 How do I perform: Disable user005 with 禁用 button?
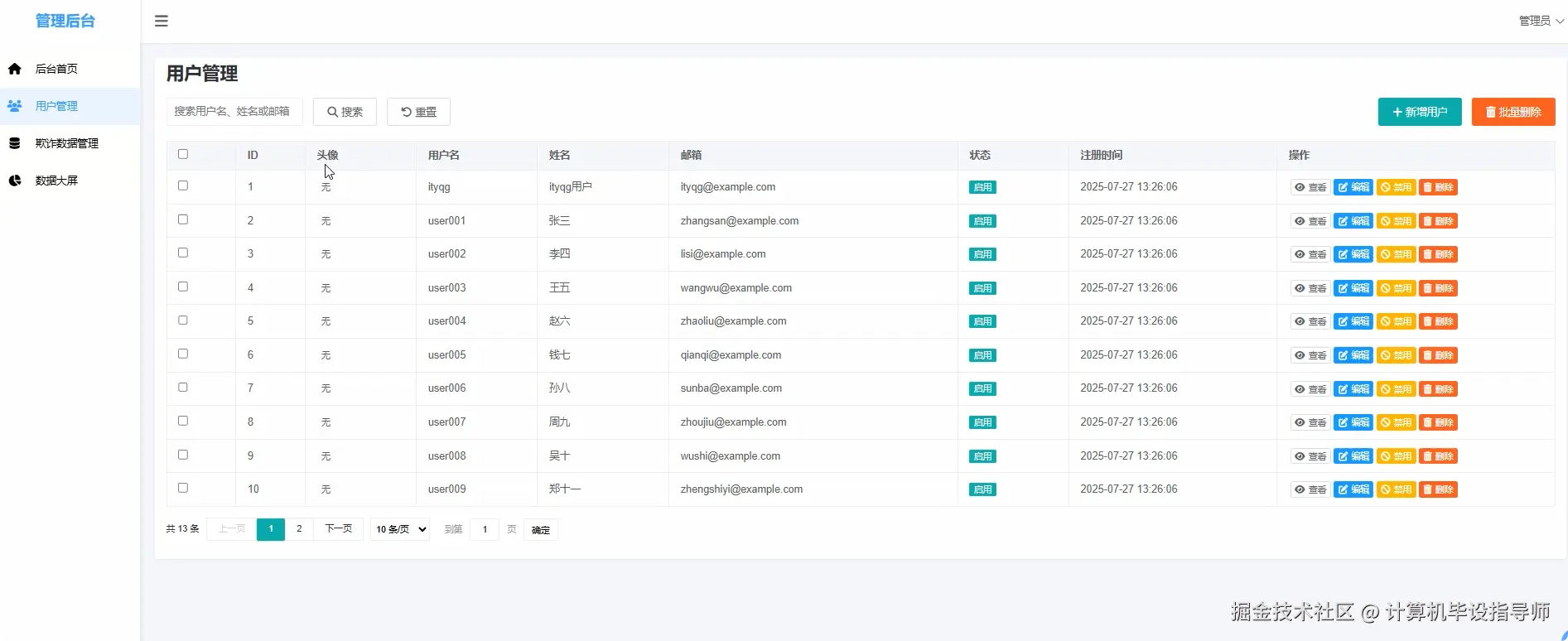coord(1396,355)
